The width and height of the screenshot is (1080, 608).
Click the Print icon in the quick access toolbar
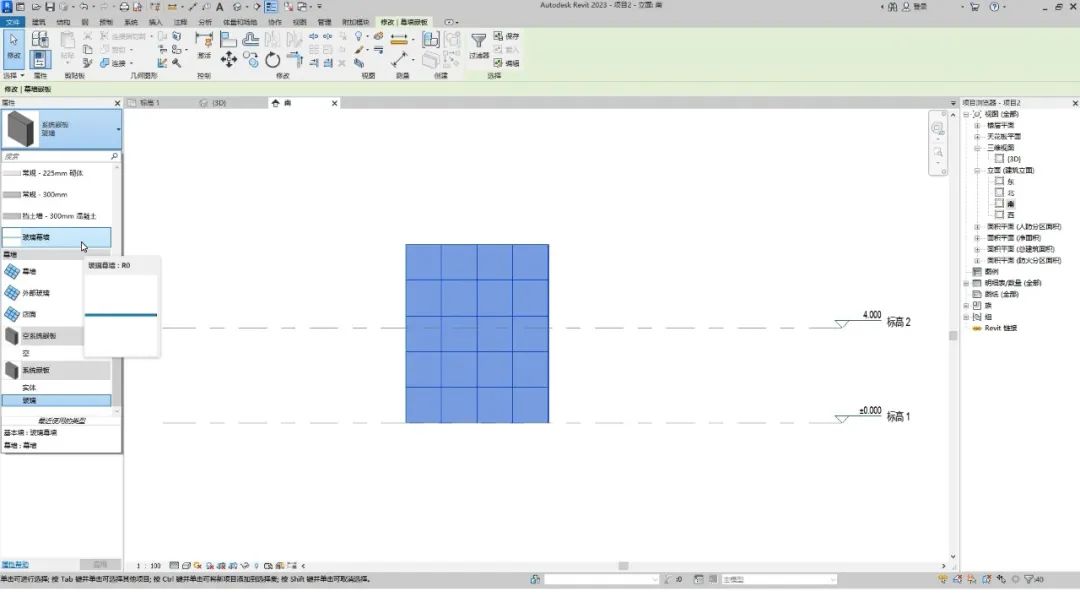point(124,7)
